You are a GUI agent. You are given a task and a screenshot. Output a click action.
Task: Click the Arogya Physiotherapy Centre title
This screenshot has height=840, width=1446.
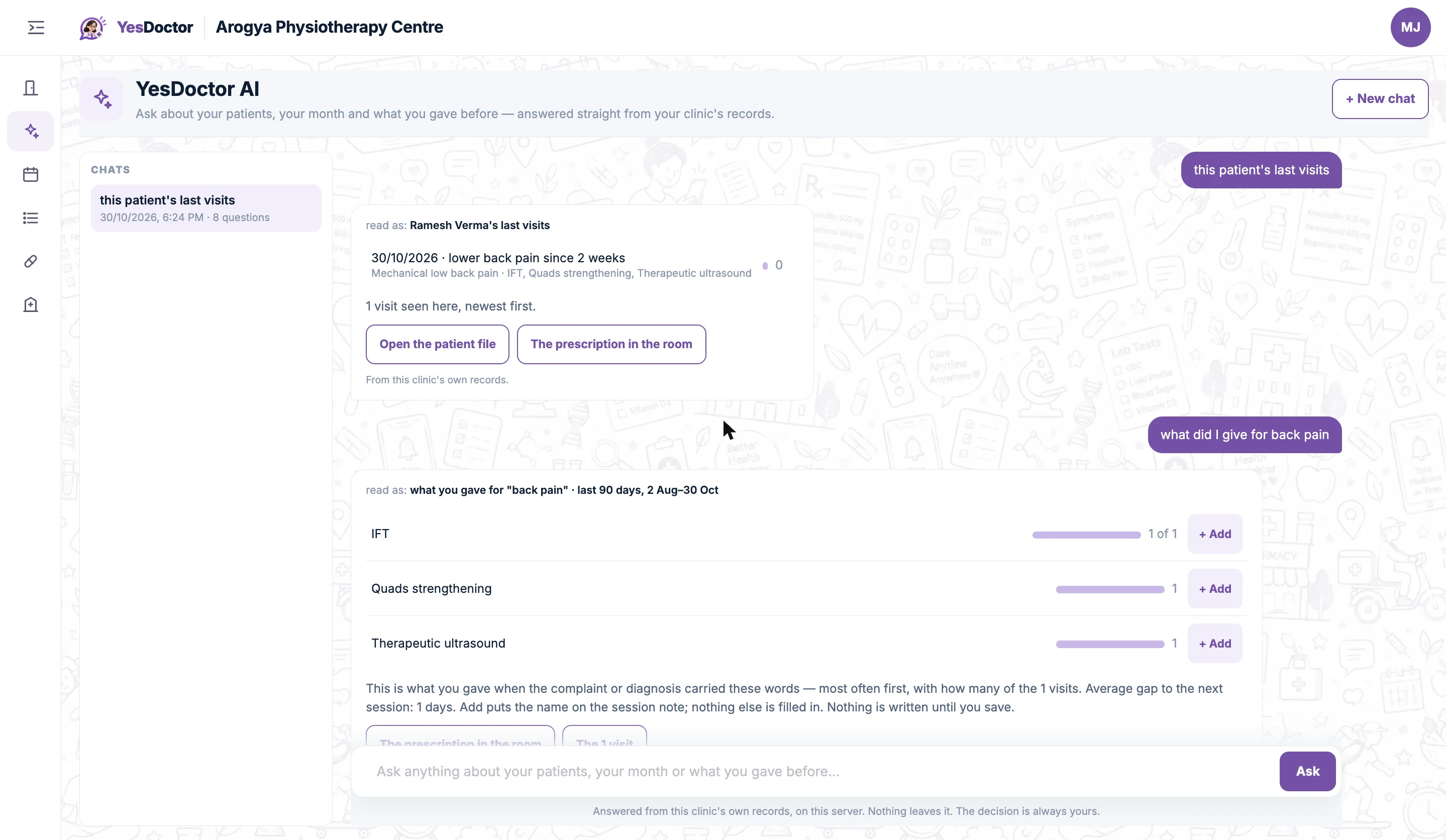(x=329, y=27)
